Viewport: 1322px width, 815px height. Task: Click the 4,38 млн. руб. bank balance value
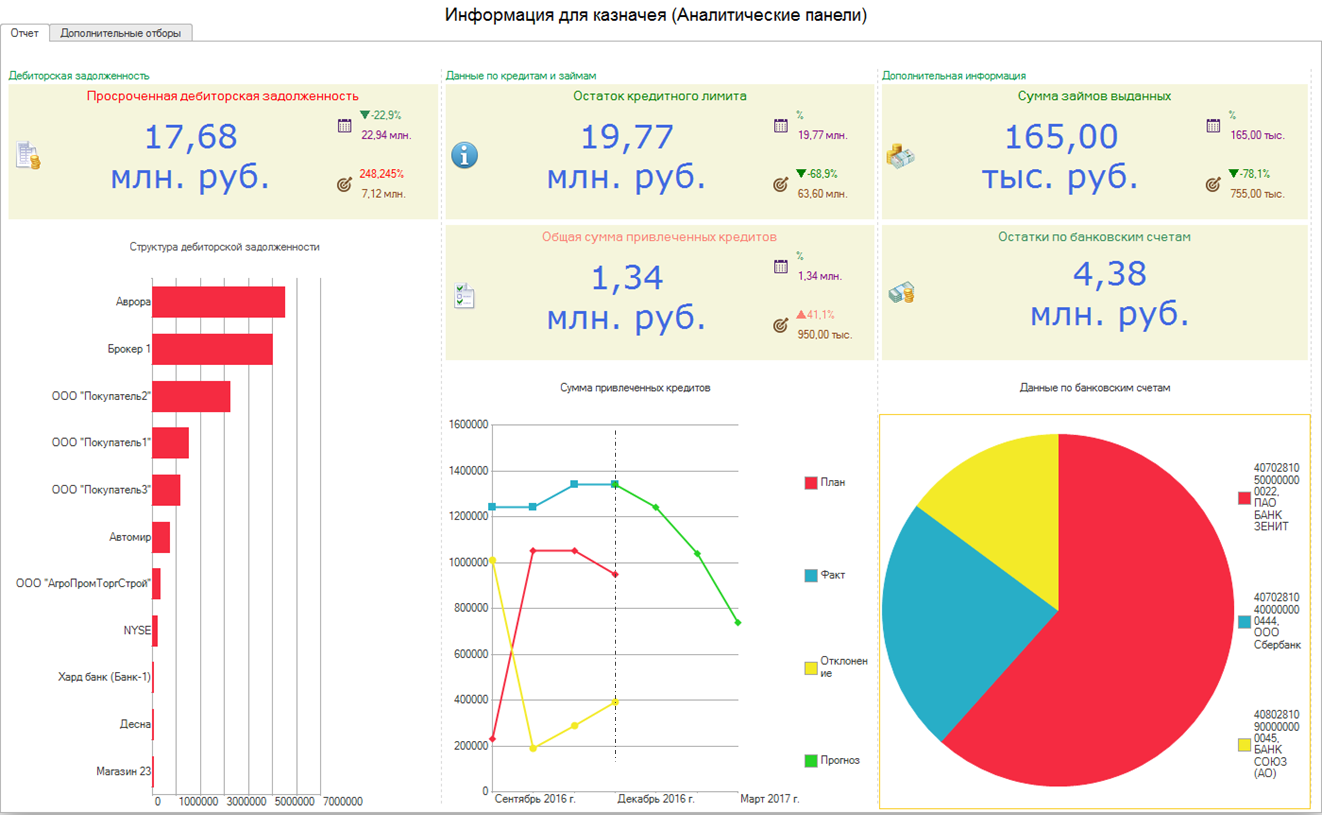pos(1110,293)
